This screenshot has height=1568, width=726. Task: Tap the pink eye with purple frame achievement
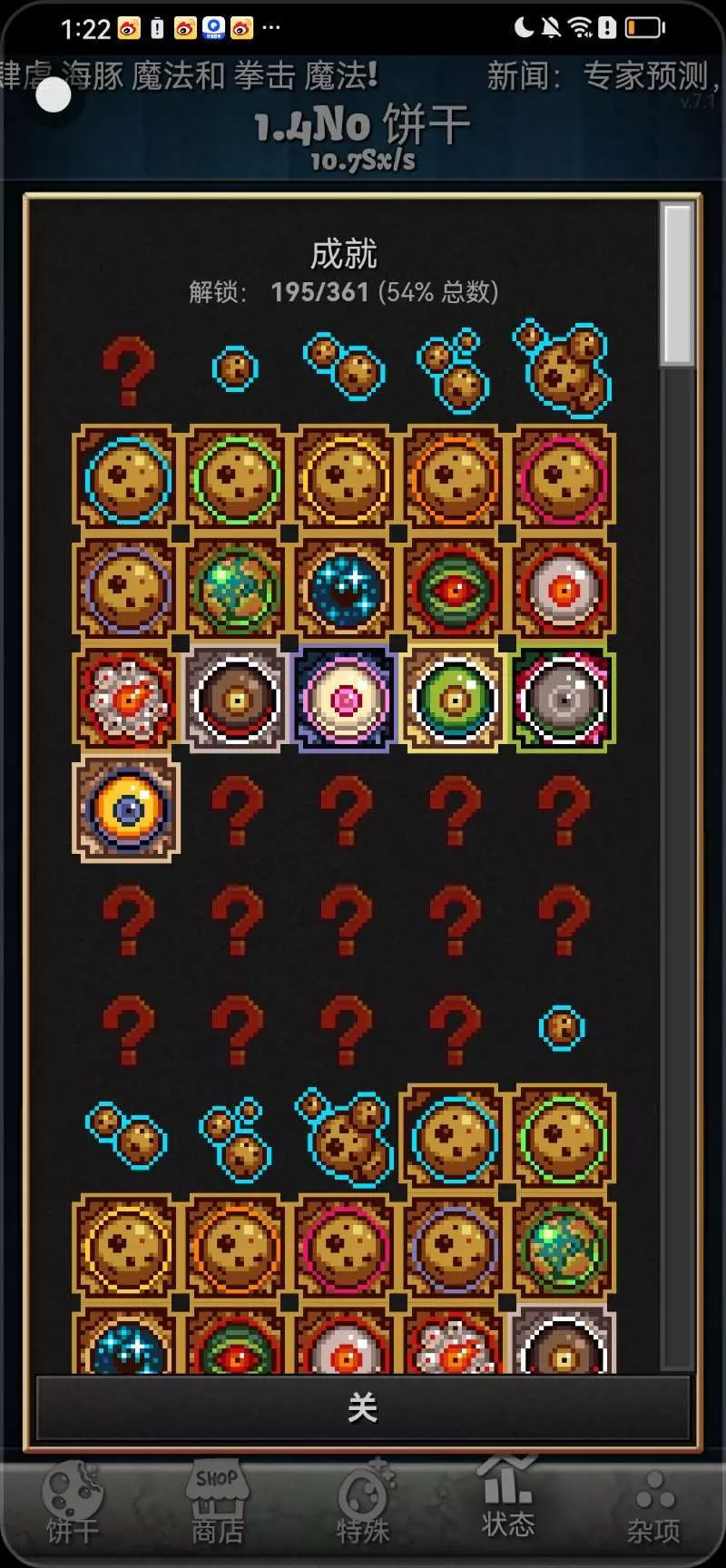[344, 699]
